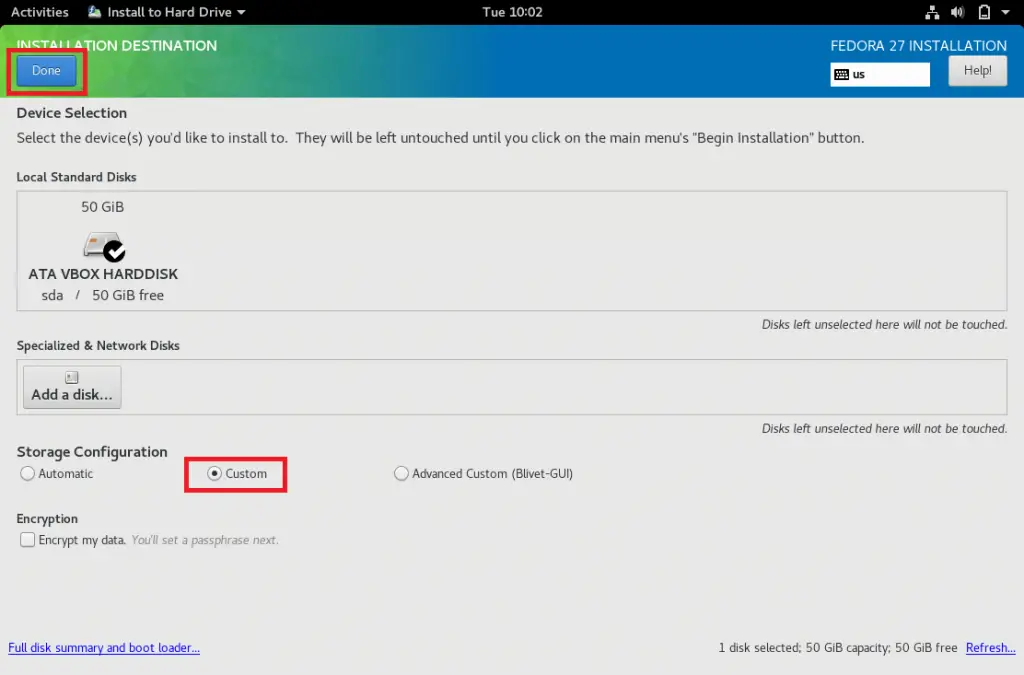Open Full disk summary and boot loader link
This screenshot has width=1024, height=675.
pos(104,648)
